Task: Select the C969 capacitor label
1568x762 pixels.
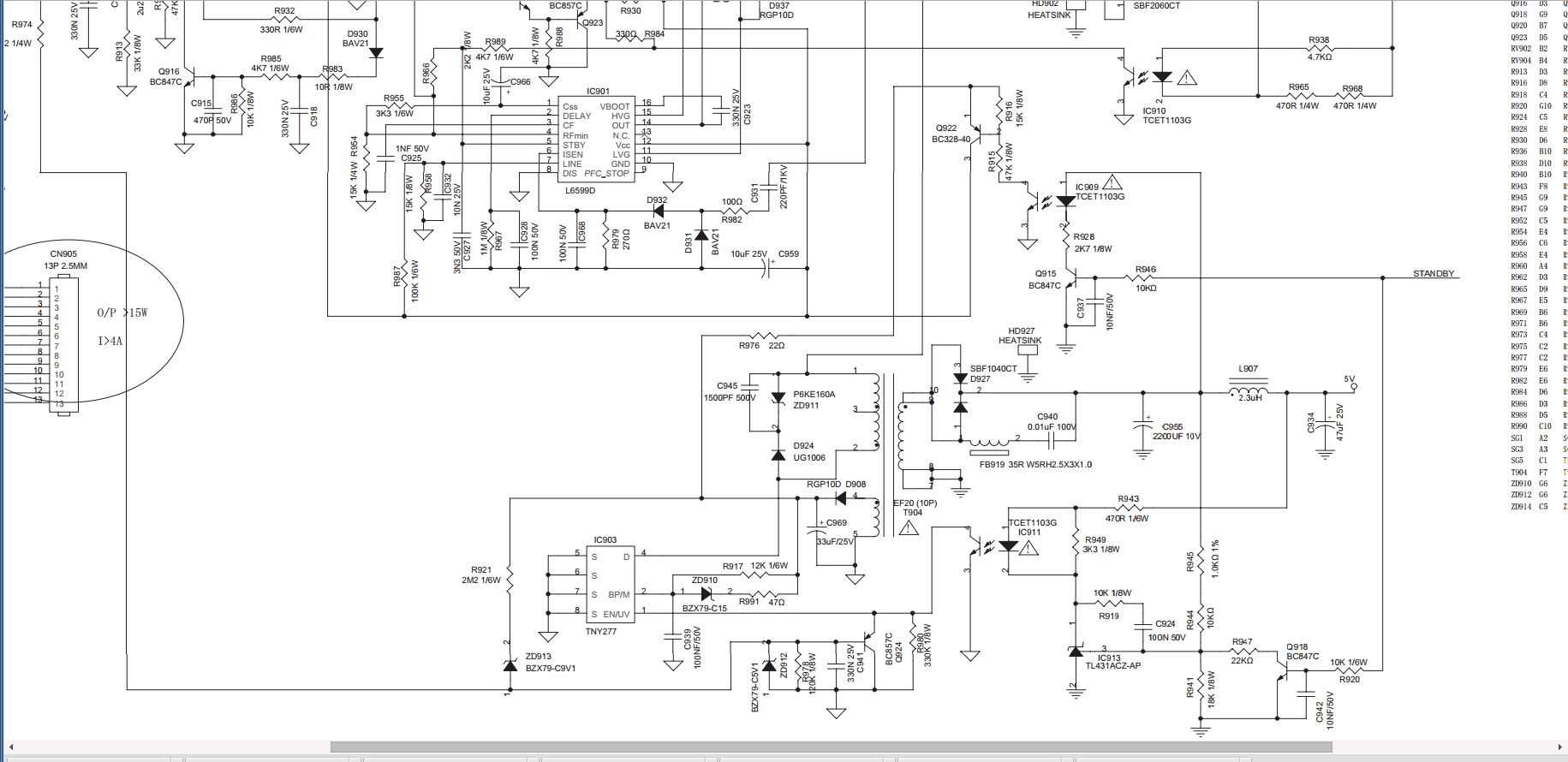Action: (836, 522)
